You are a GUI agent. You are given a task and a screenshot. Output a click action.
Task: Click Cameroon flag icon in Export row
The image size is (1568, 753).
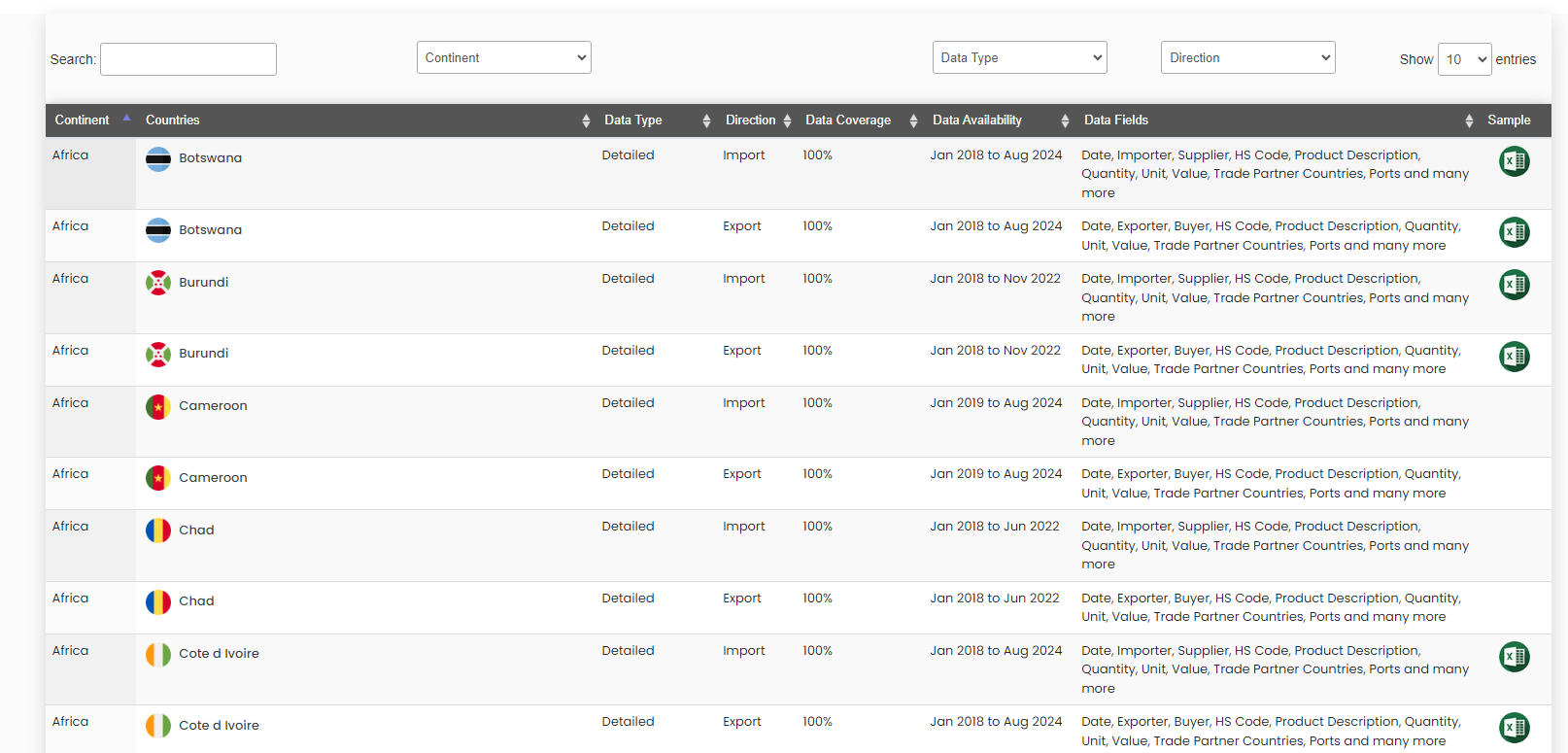click(158, 478)
